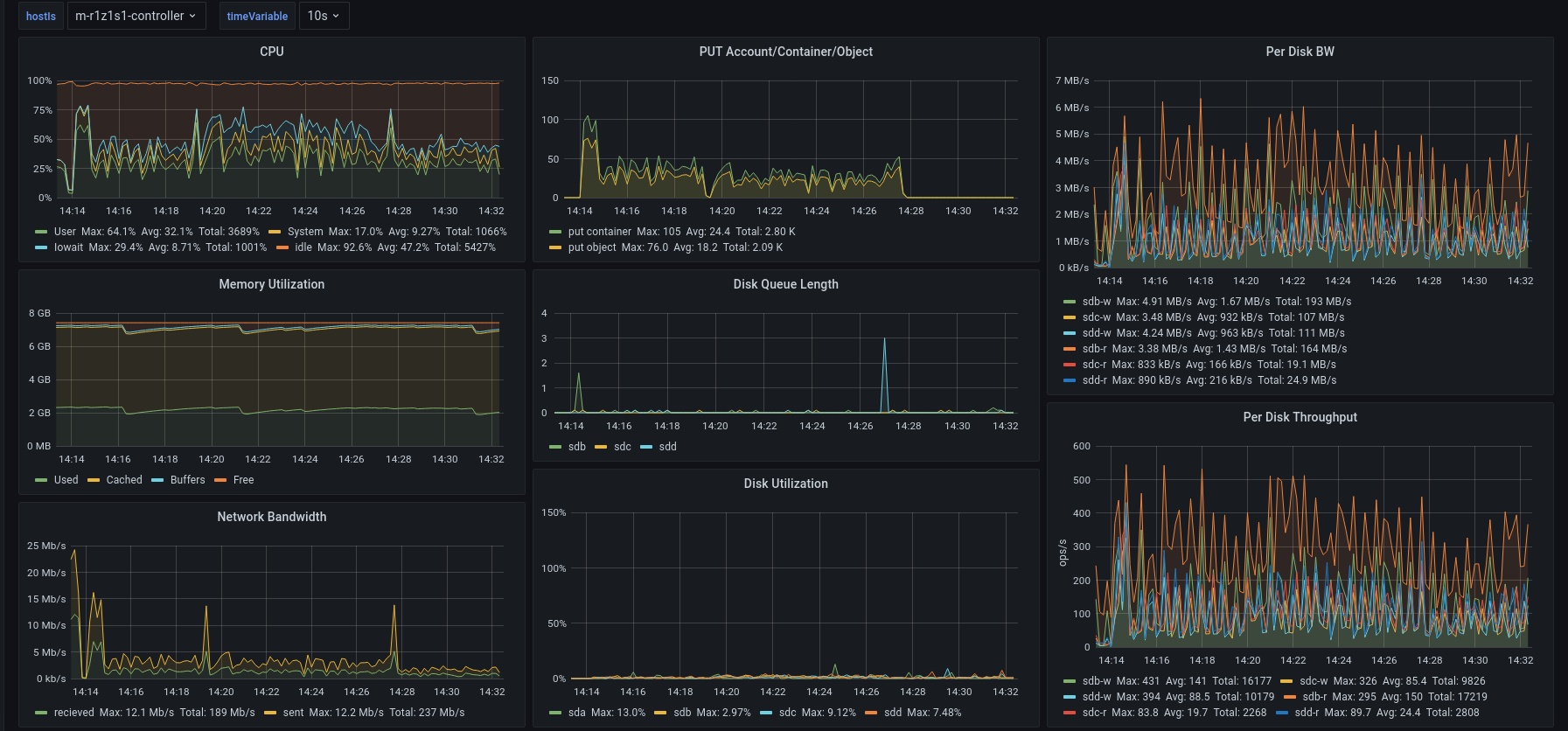Click the Network Bandwidth panel title
Image resolution: width=1568 pixels, height=731 pixels.
pyautogui.click(x=271, y=517)
